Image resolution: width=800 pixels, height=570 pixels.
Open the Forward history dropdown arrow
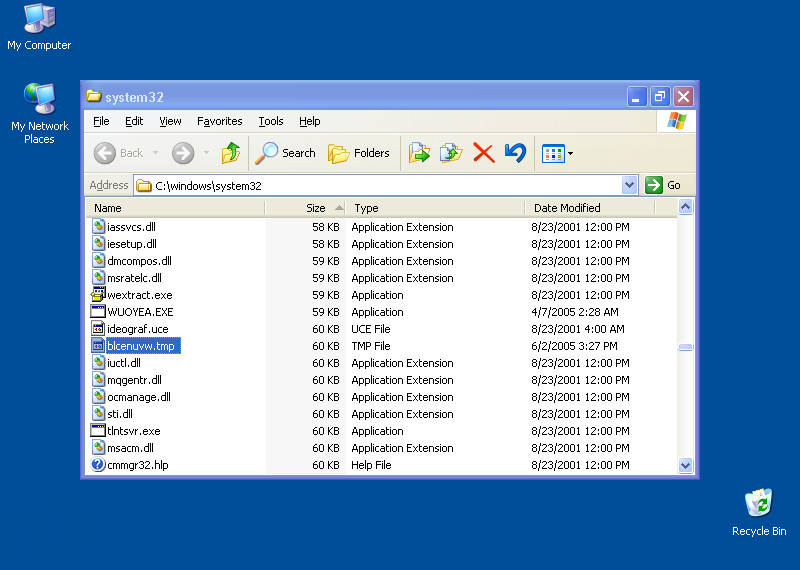coord(207,153)
